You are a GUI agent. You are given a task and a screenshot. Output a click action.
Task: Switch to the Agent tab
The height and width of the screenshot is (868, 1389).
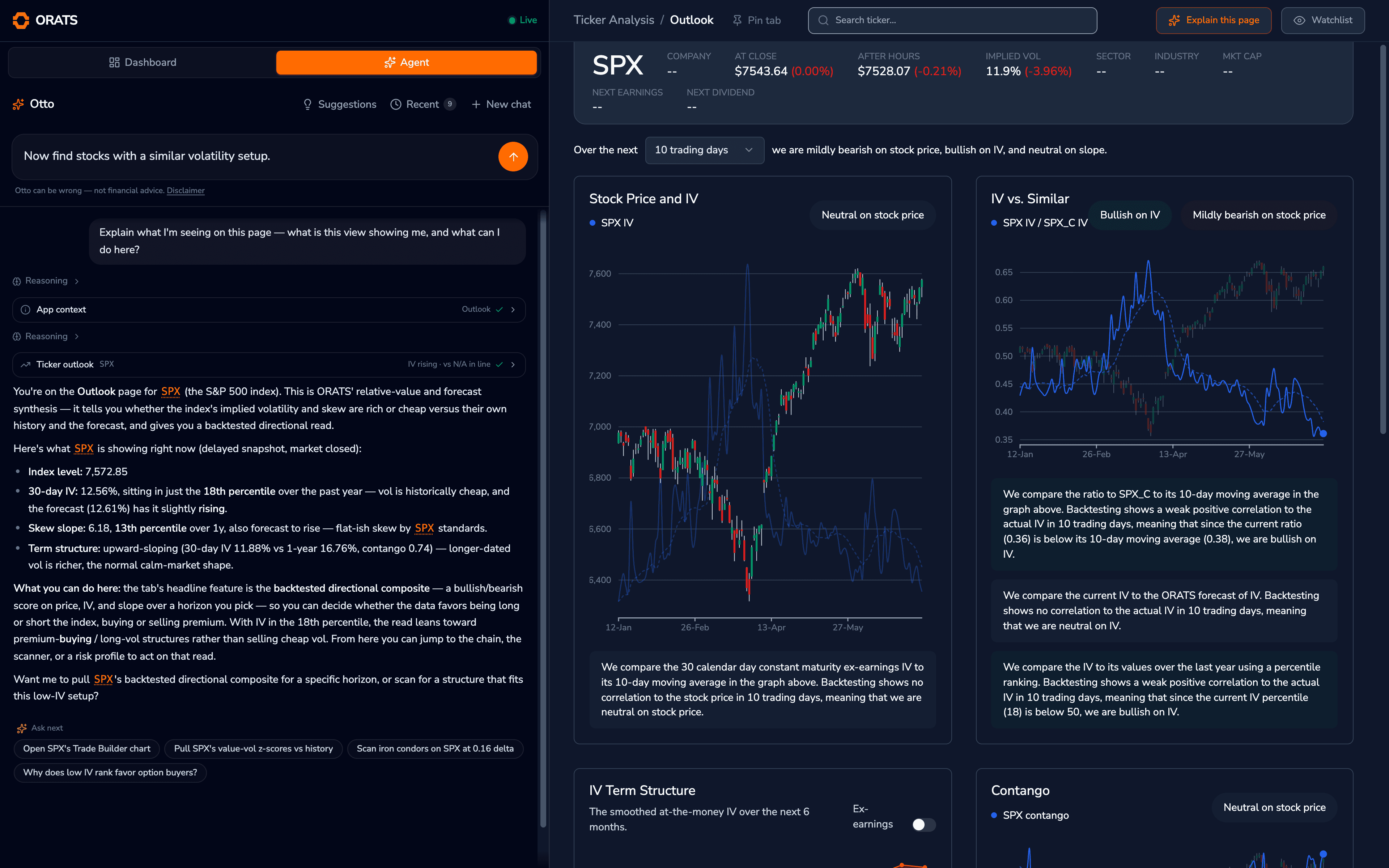click(x=406, y=62)
